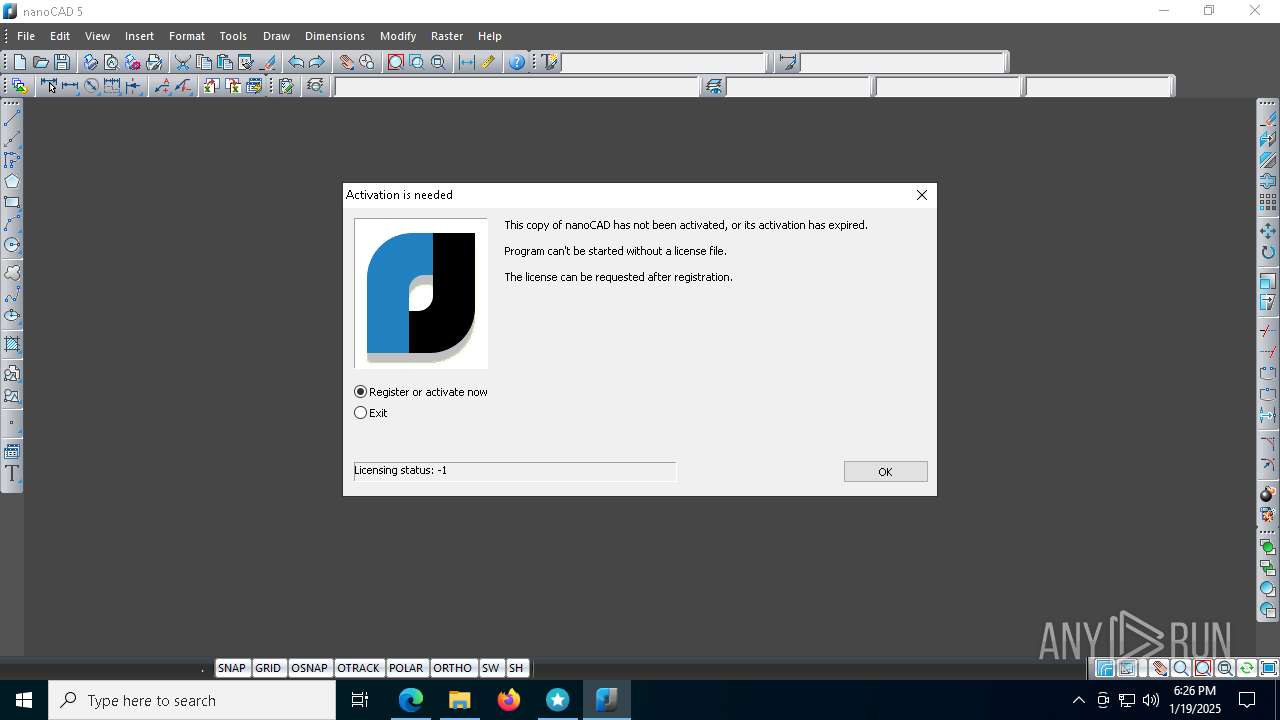
Task: Open the last properties combo on the second toolbar row
Action: pos(1098,87)
